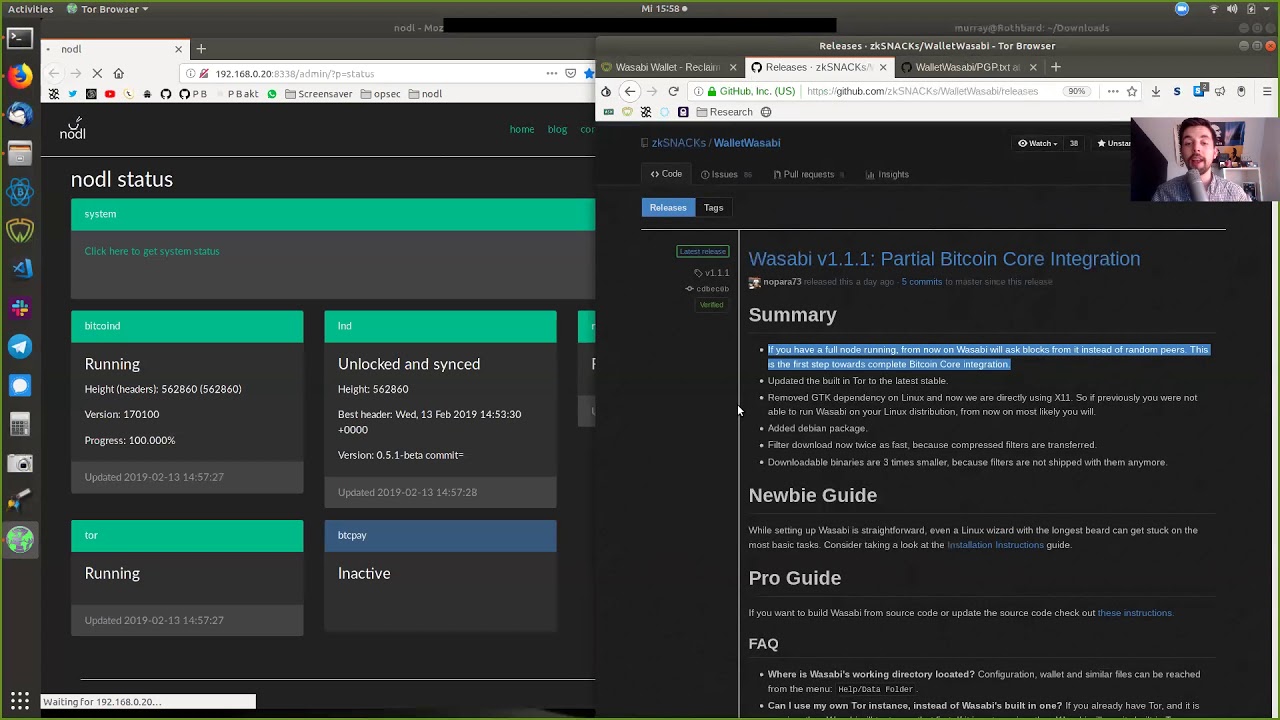The height and width of the screenshot is (720, 1280).
Task: Open the zkSNACKs owner link
Action: pyautogui.click(x=679, y=143)
